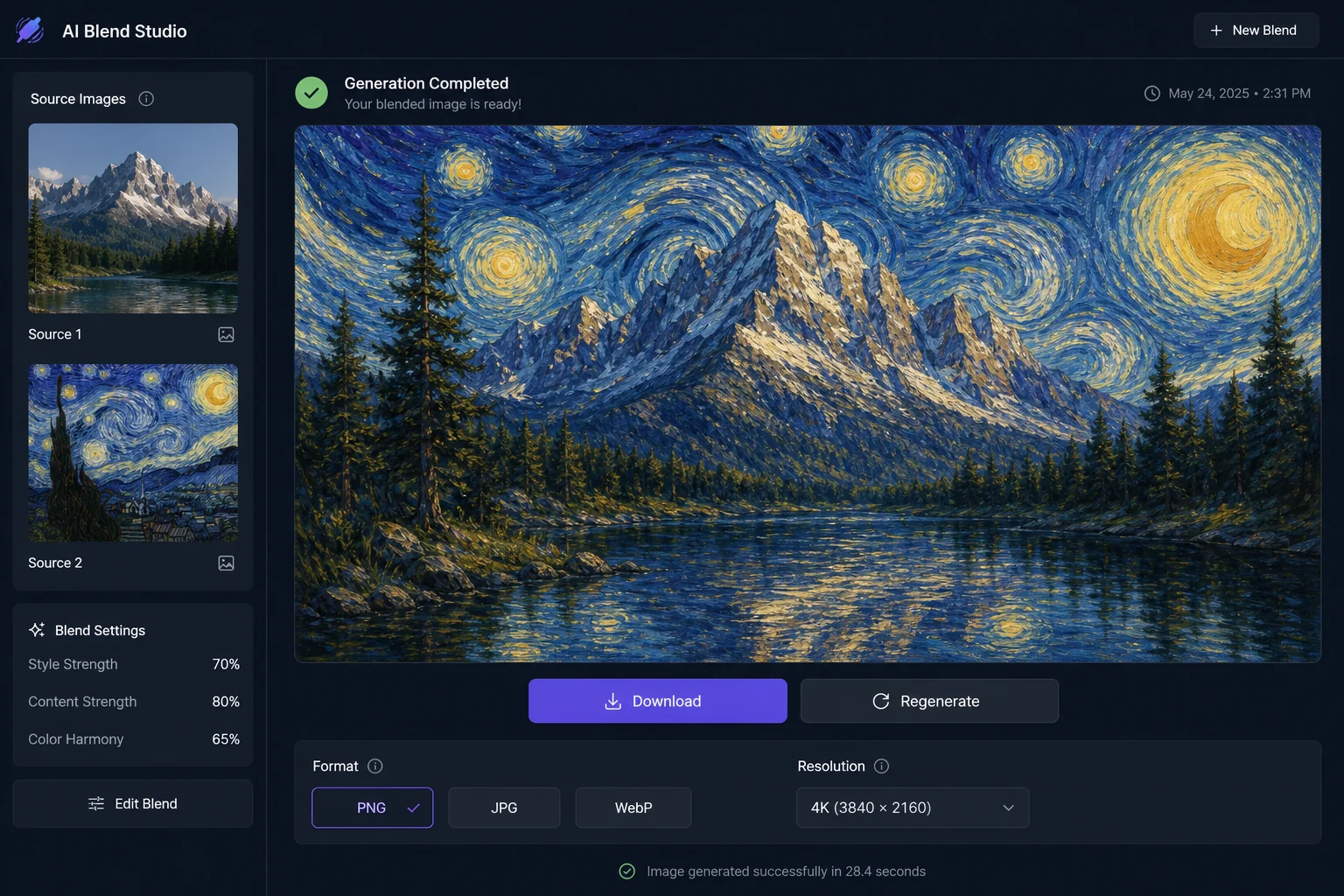1344x896 pixels.
Task: Click the 'Style Strength' label
Action: (73, 664)
